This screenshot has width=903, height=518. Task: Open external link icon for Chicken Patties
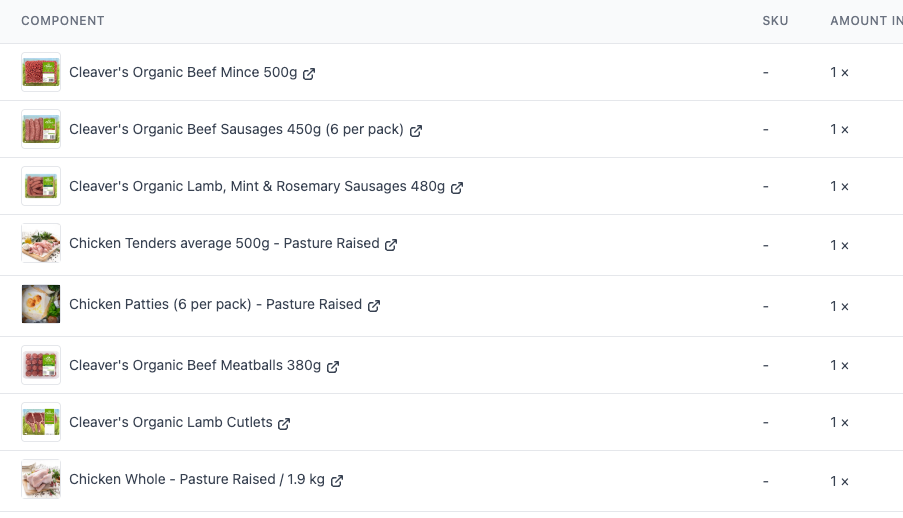point(374,306)
